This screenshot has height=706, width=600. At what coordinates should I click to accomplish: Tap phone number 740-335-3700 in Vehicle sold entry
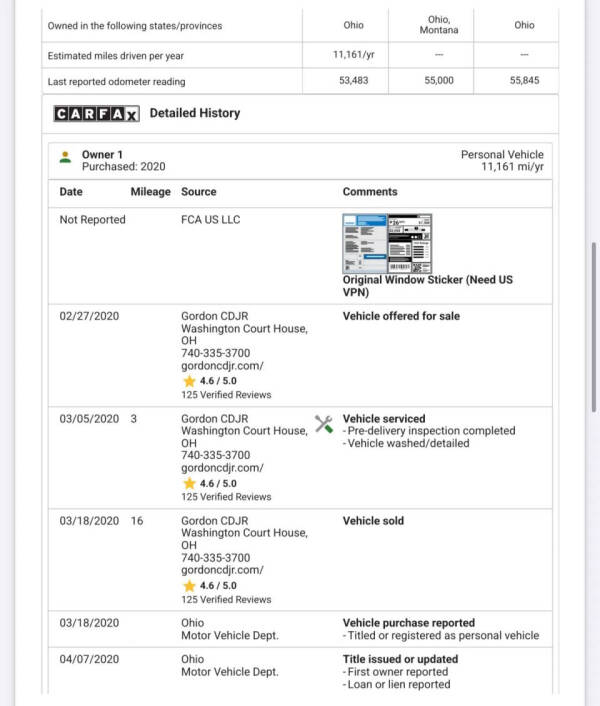[215, 557]
